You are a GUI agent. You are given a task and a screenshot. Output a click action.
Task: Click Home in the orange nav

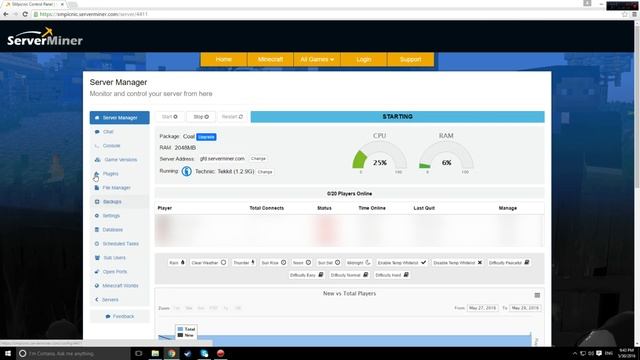tap(224, 59)
